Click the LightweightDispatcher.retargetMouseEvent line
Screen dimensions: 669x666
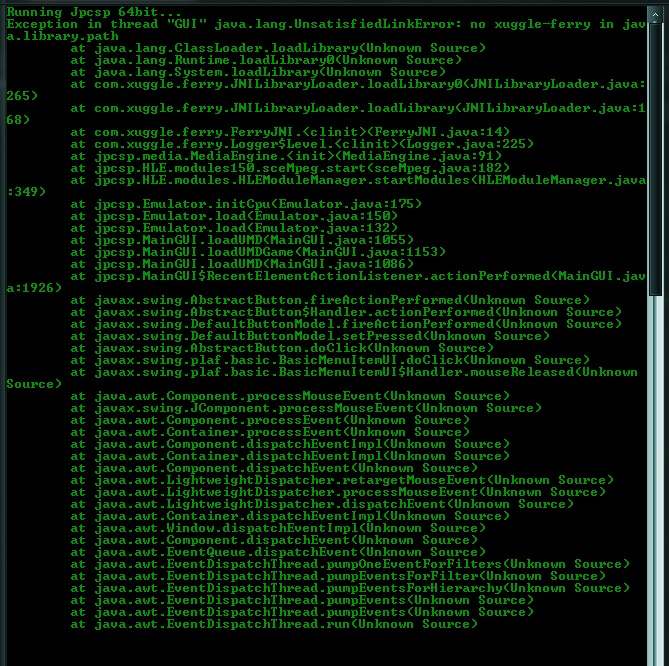coord(342,480)
